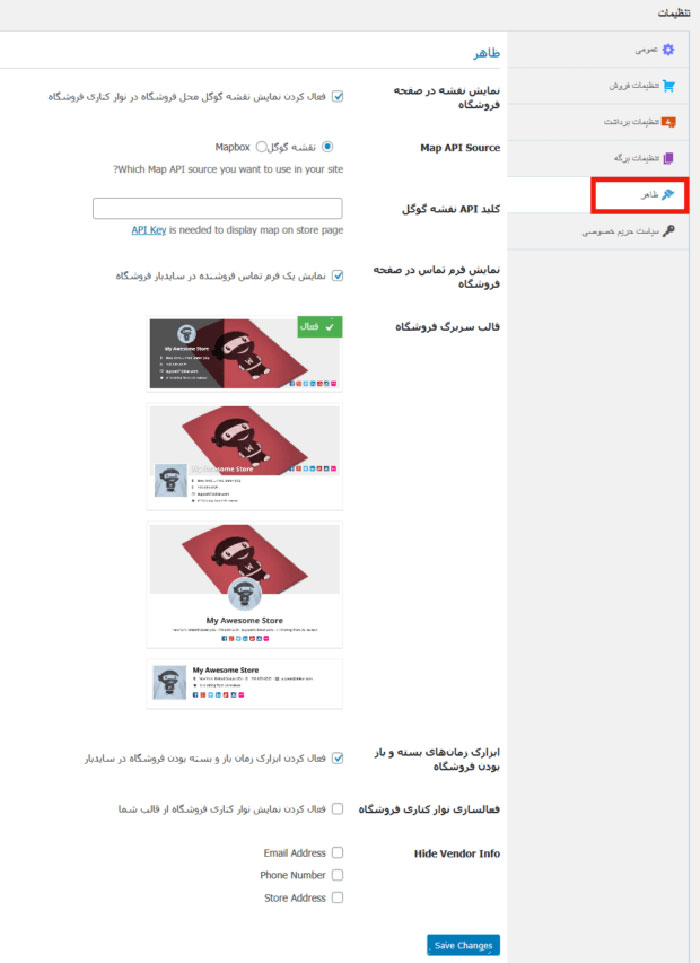
Task: Check Email Address under Hide Vendor Info
Action: [337, 852]
